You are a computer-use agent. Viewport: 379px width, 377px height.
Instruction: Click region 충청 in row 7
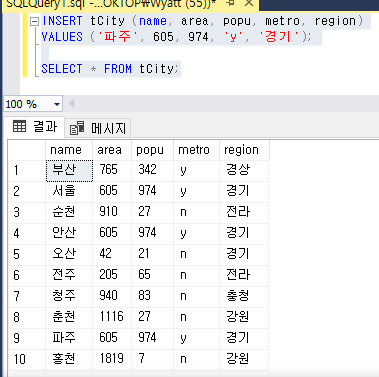click(244, 296)
